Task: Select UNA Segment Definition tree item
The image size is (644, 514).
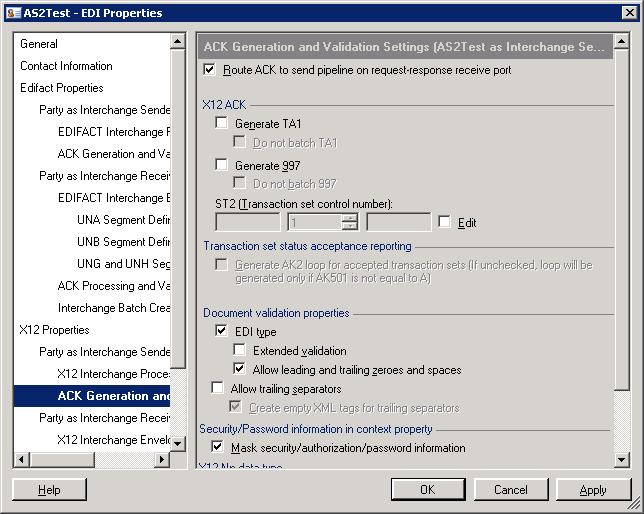Action: pos(123,220)
